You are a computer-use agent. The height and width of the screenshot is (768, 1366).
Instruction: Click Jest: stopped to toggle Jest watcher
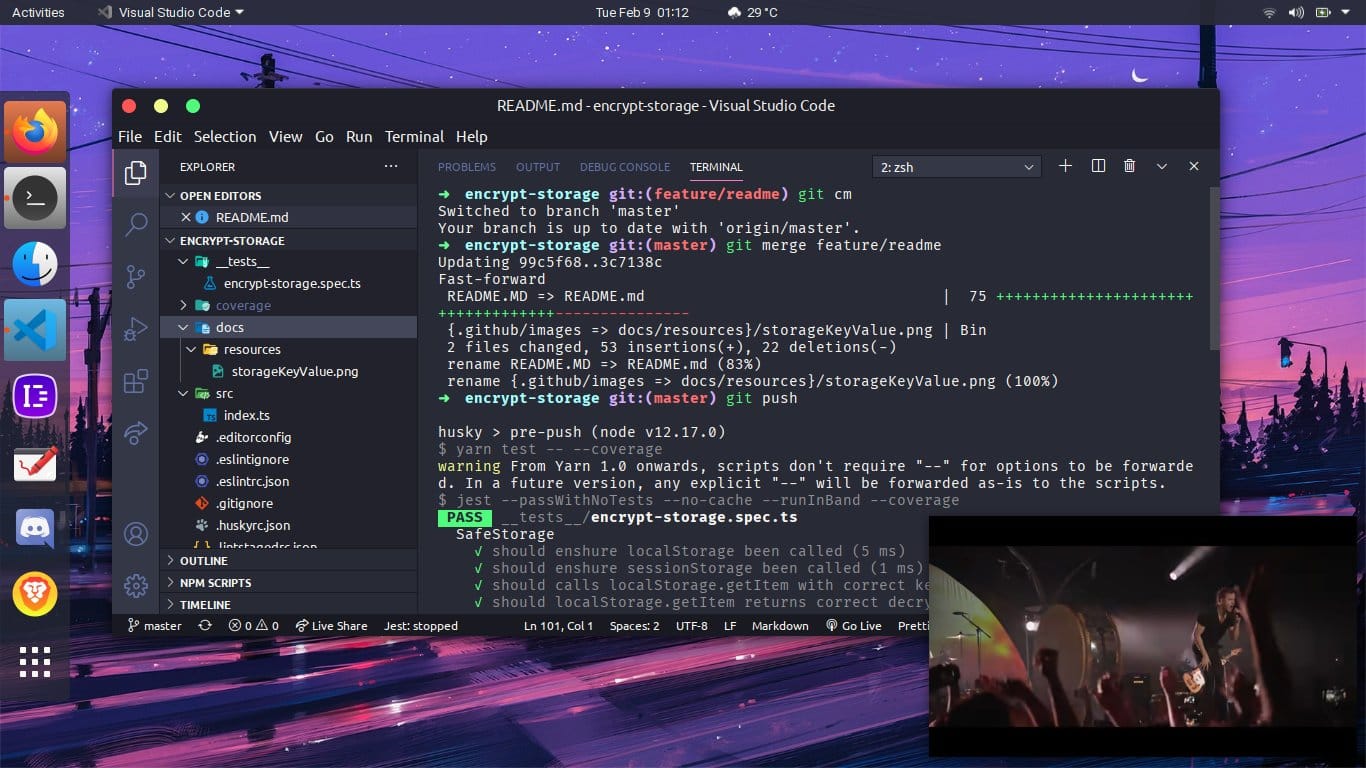420,625
